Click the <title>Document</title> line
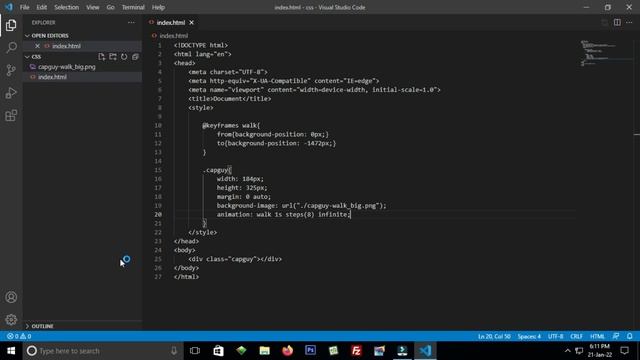640x360 pixels. click(x=230, y=99)
